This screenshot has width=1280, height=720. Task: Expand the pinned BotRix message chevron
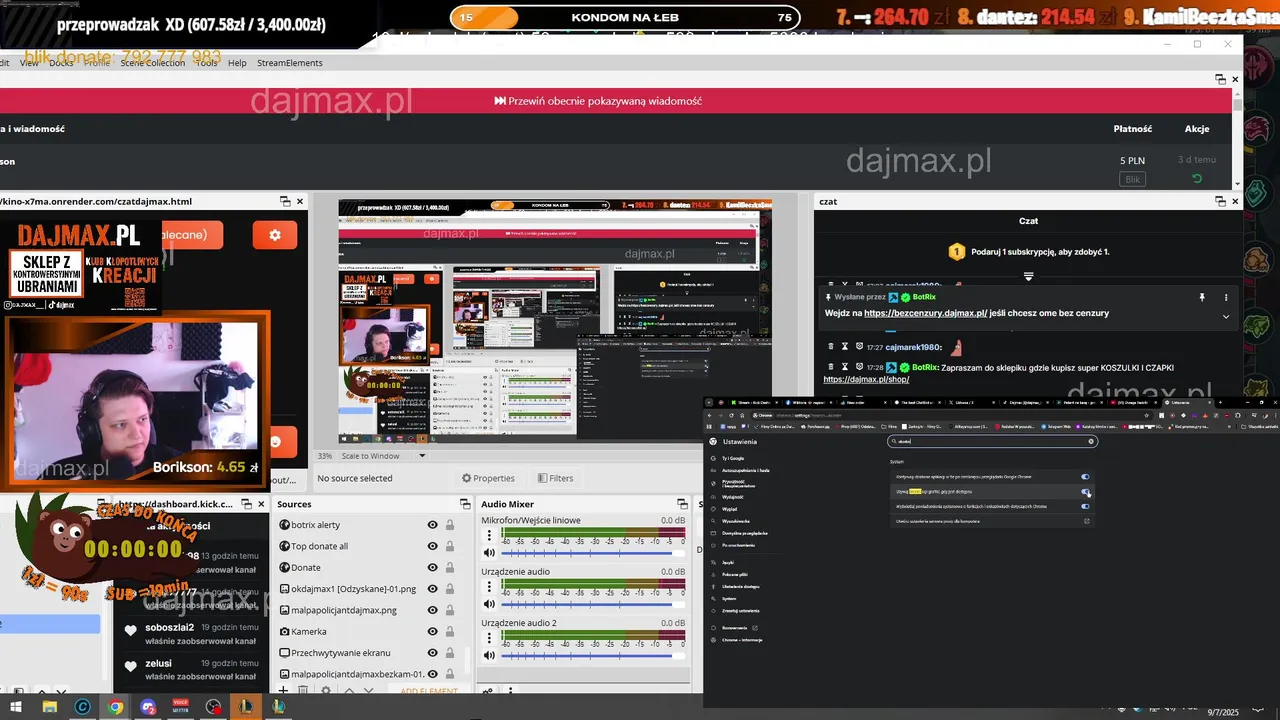[x=1226, y=317]
